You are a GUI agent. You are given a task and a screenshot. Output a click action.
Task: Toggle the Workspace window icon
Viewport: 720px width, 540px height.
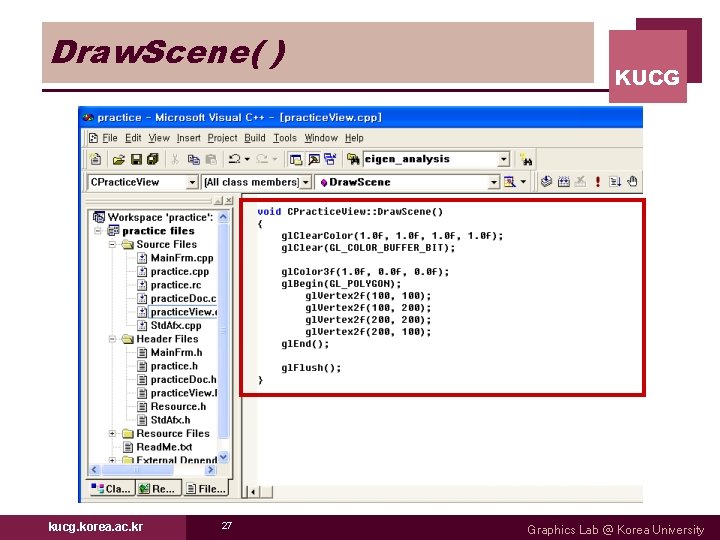(x=296, y=159)
